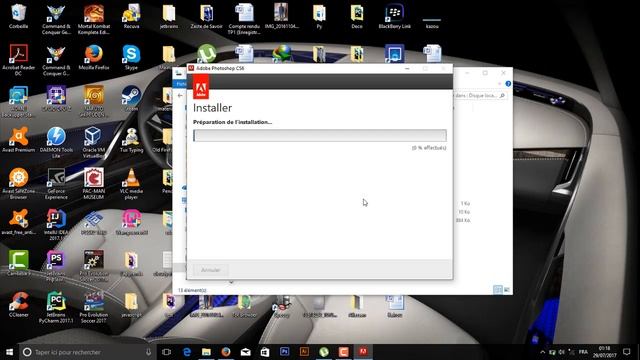The height and width of the screenshot is (360, 640).
Task: Open the Corbeille recycle bin icon
Action: tap(18, 16)
